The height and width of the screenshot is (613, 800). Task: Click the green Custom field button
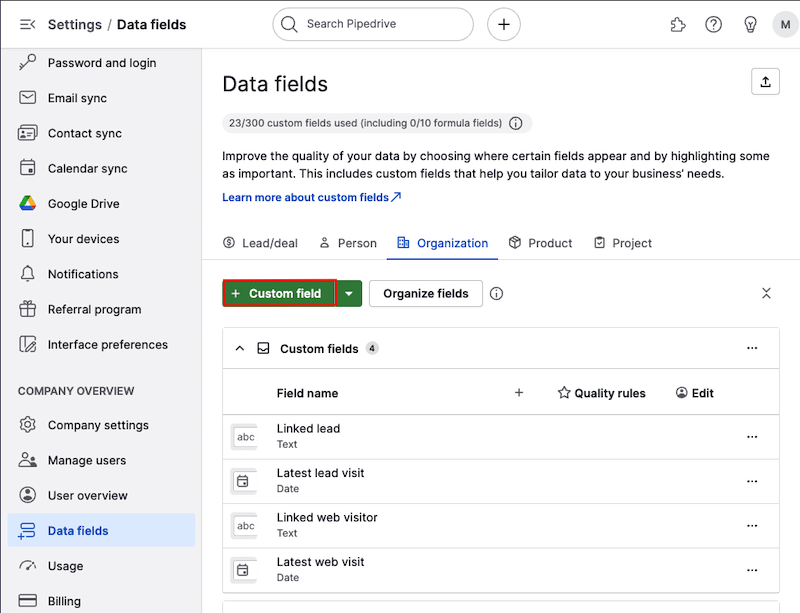click(279, 293)
